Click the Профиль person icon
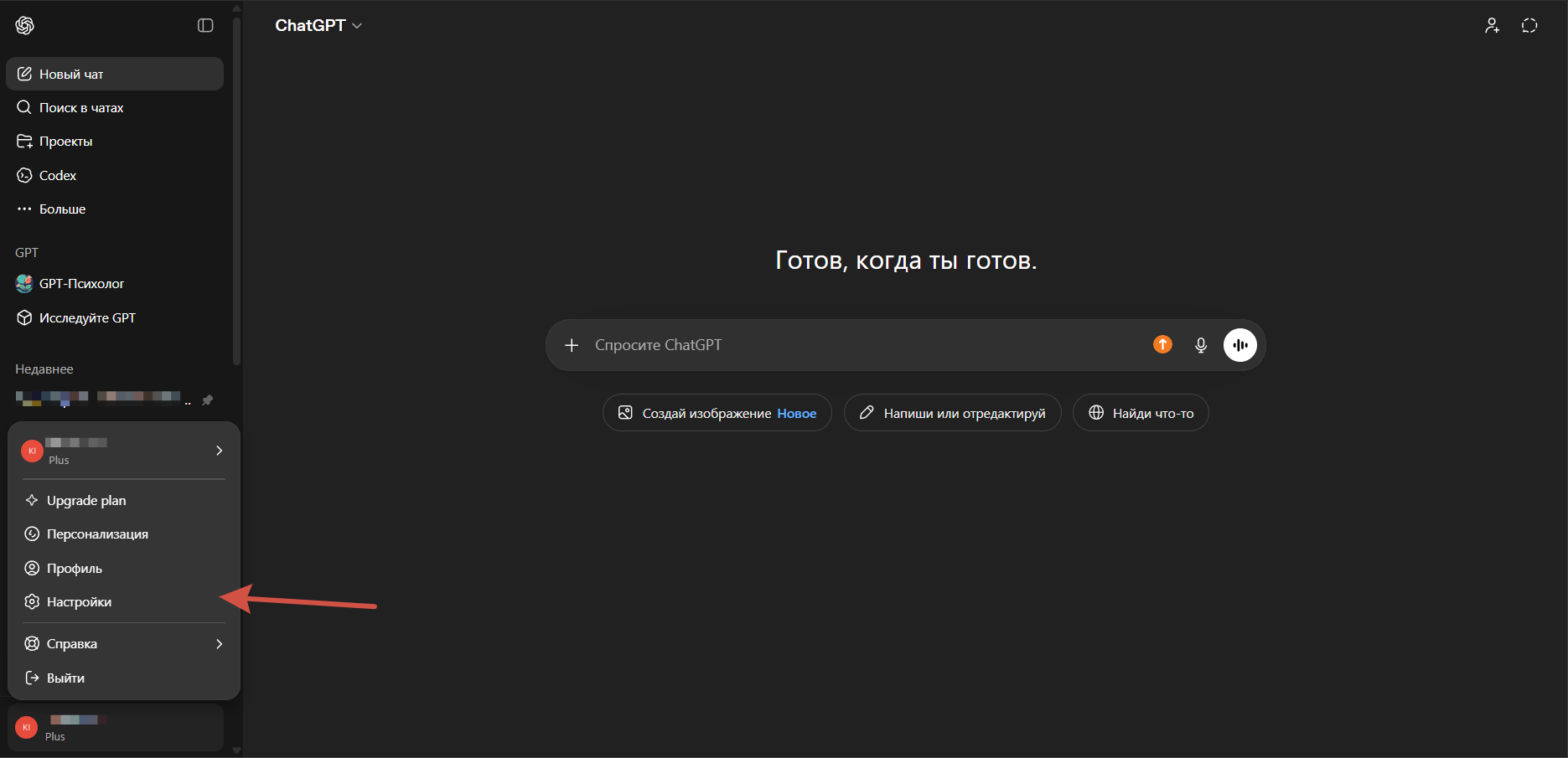Viewport: 1568px width, 758px height. click(x=32, y=568)
